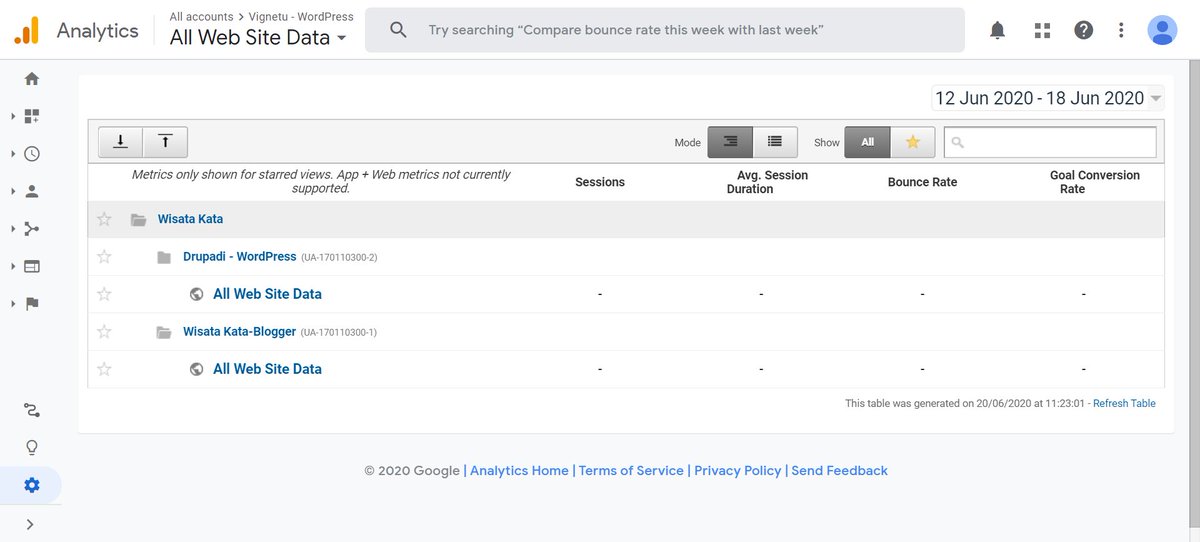Open the Attribution icon in sidebar
This screenshot has height=542, width=1200.
click(x=32, y=410)
